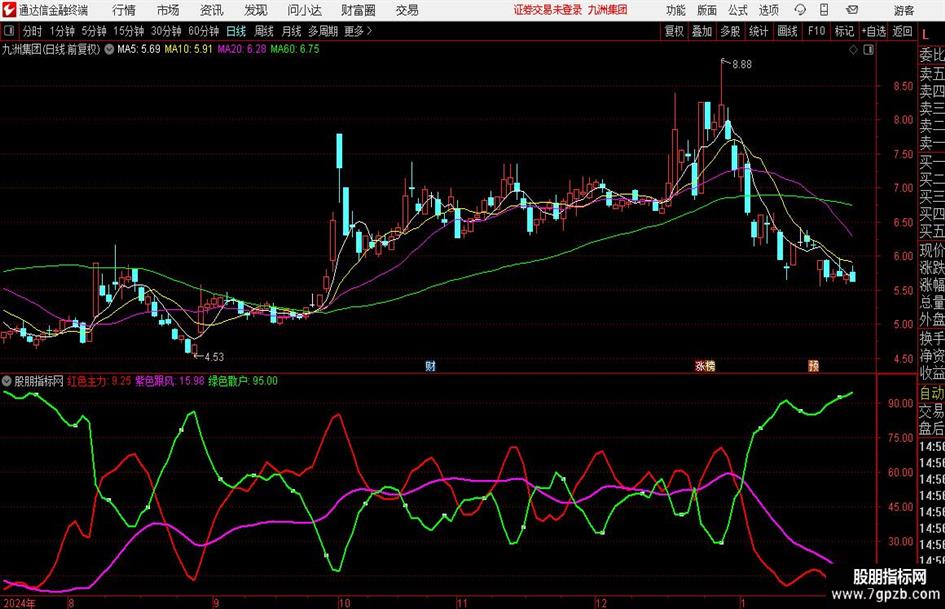
Task: Open the mail envelope icon
Action: [x=852, y=10]
